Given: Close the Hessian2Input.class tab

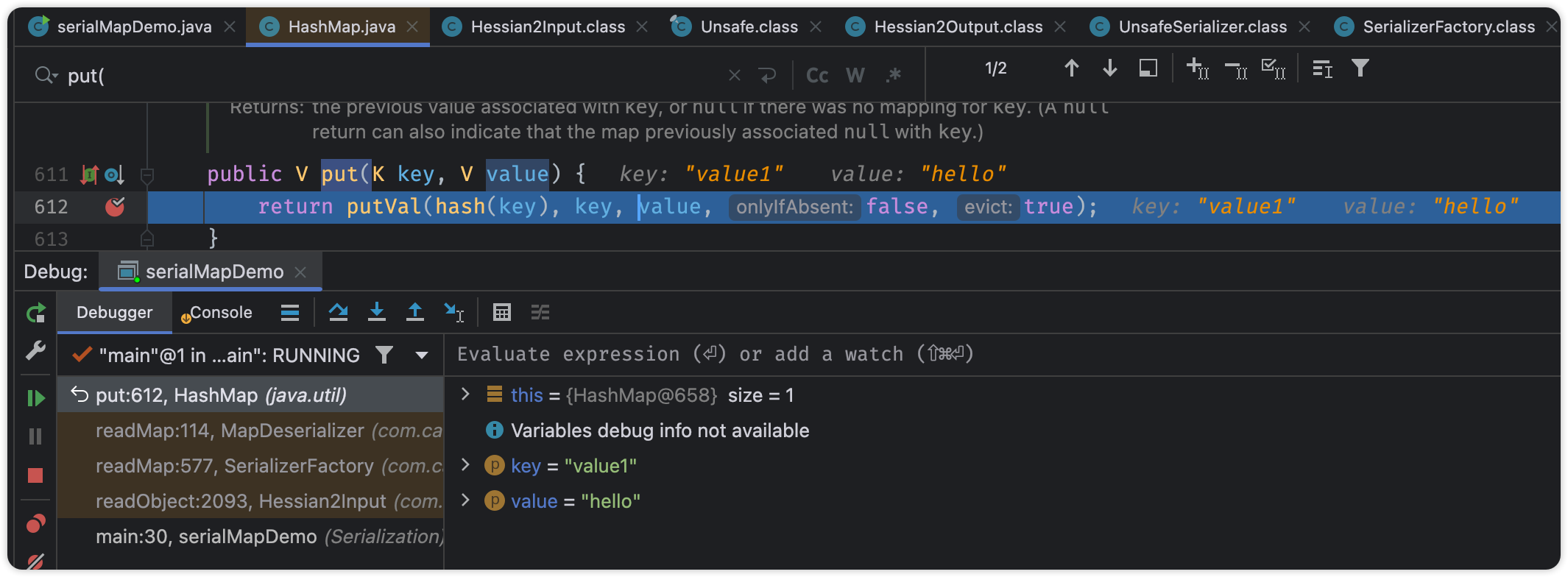Looking at the screenshot, I should click(x=642, y=27).
